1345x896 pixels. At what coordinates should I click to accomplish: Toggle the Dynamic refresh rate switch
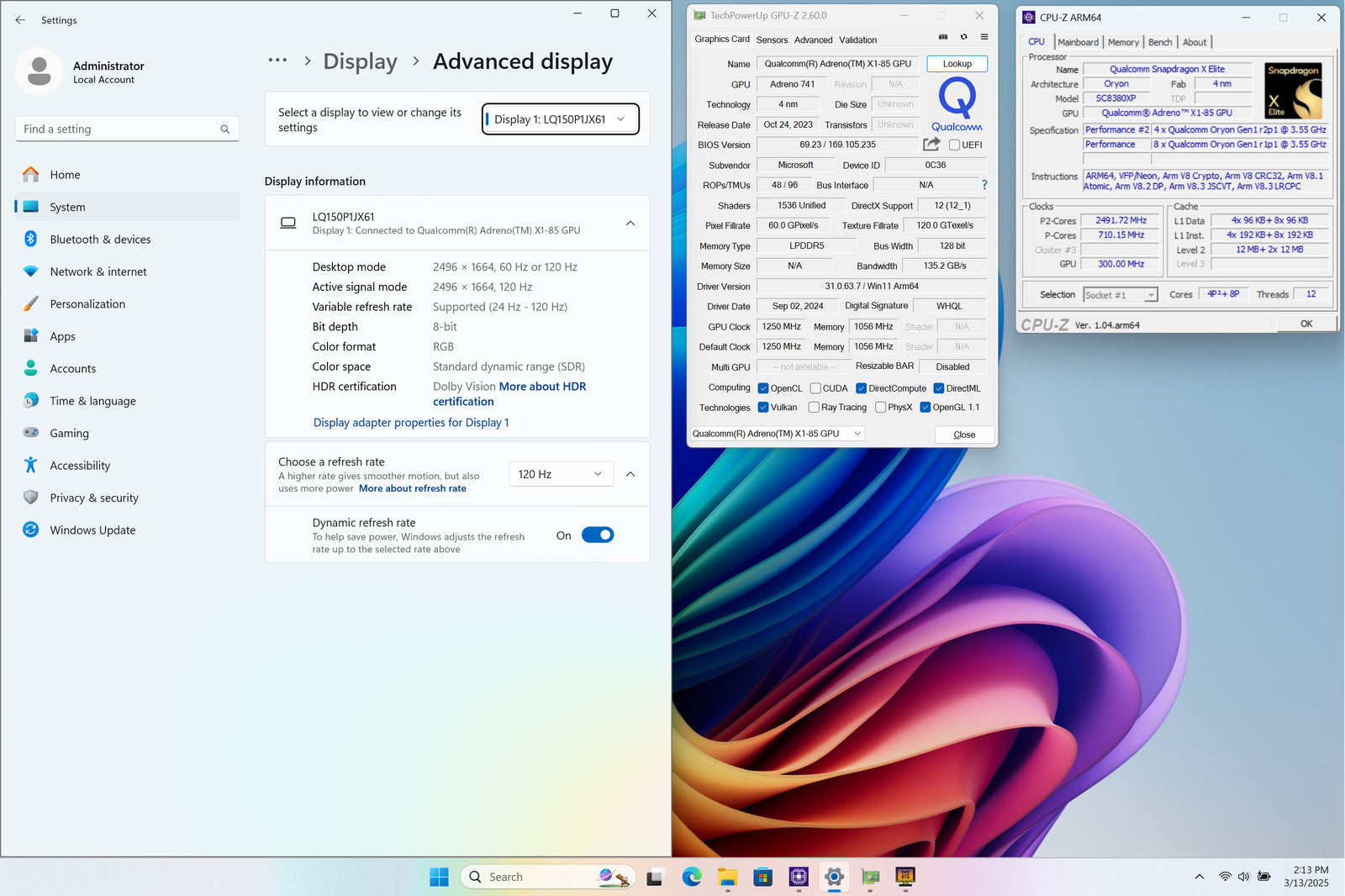(598, 535)
